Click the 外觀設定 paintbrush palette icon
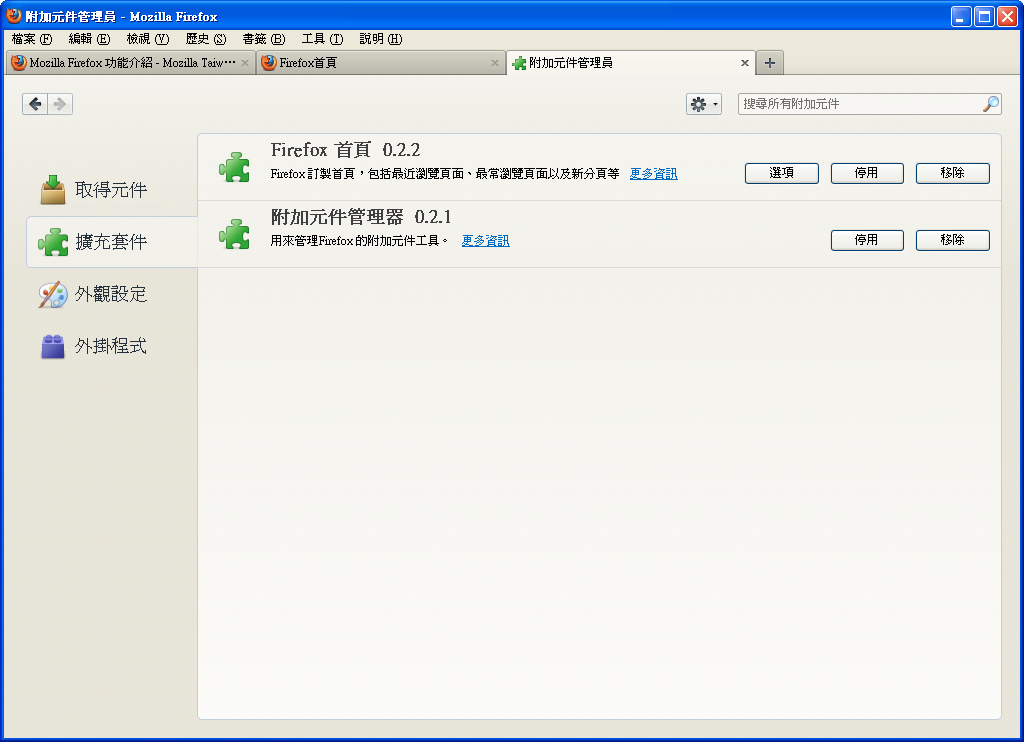The height and width of the screenshot is (742, 1024). pos(53,294)
